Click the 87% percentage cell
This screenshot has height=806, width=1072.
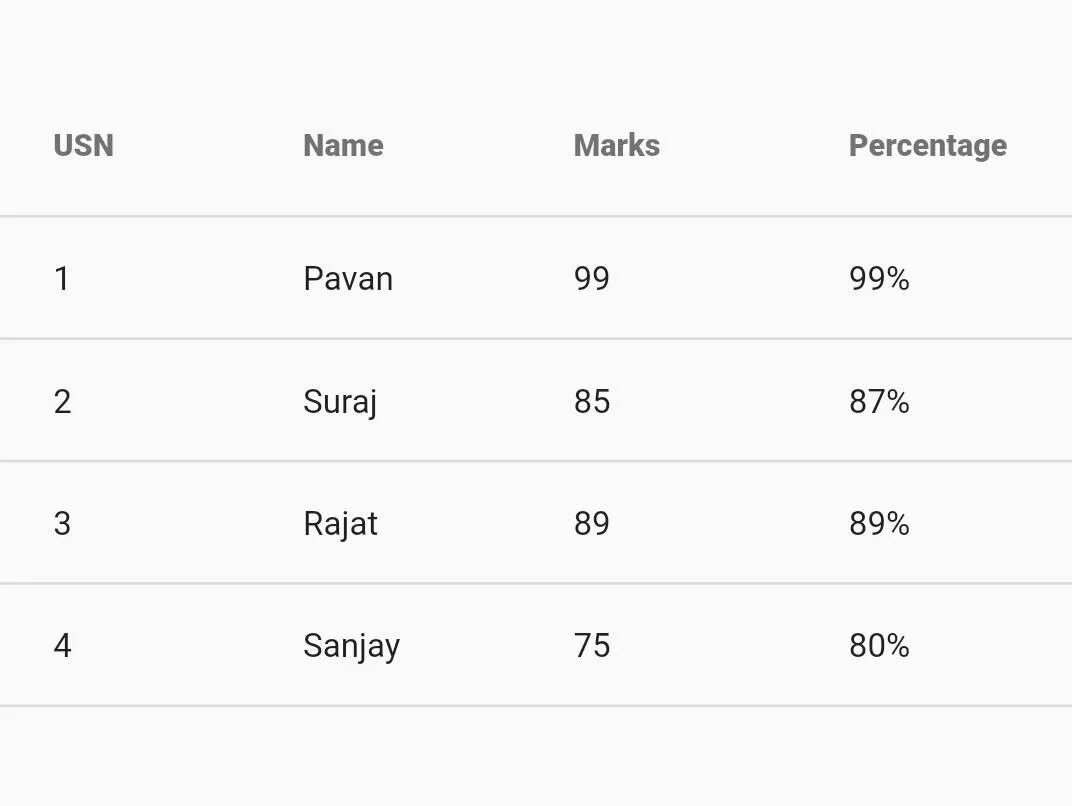(879, 402)
